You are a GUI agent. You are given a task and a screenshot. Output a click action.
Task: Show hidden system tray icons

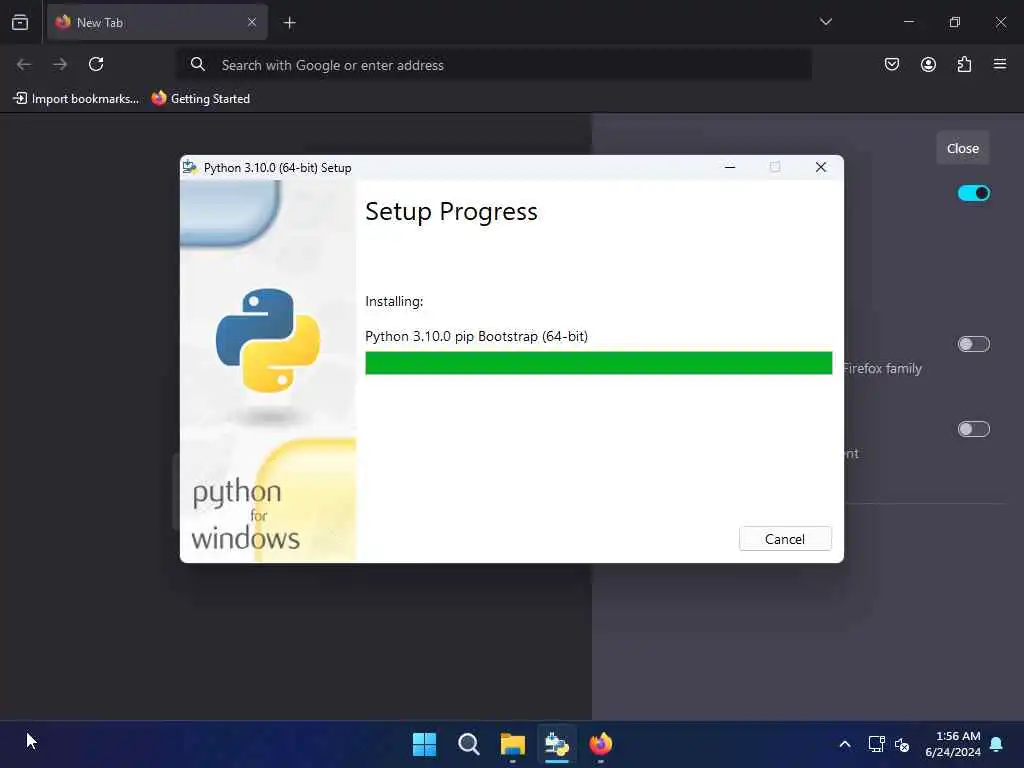click(x=844, y=744)
